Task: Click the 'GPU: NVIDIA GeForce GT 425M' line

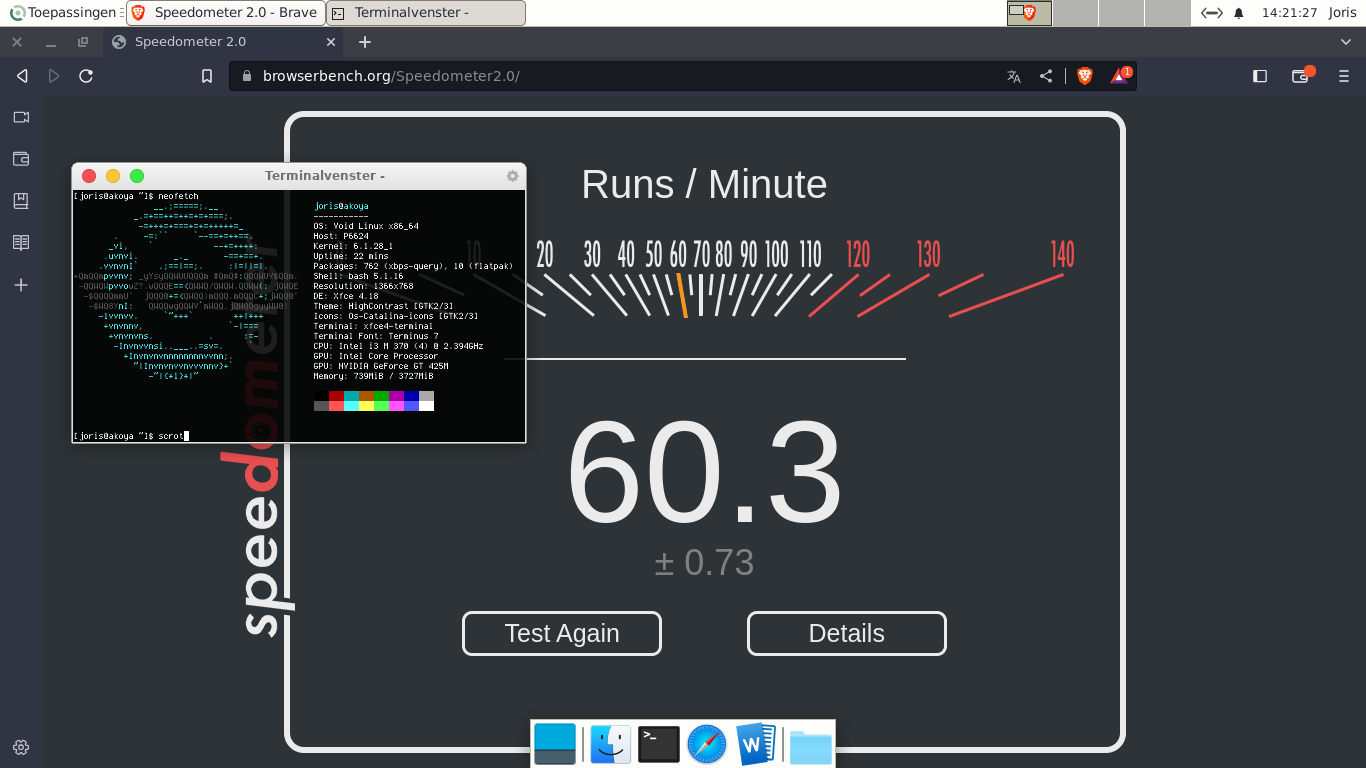Action: 381,366
